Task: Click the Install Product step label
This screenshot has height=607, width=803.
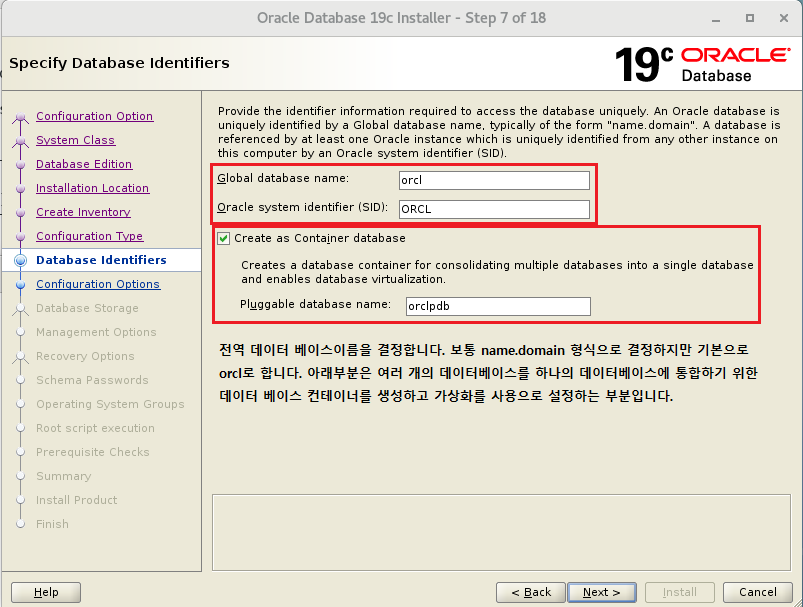Action: coord(76,500)
